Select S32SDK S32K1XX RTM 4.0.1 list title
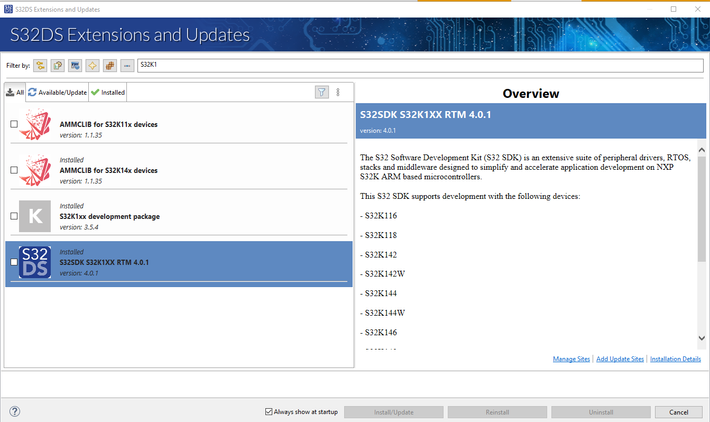Screen dimensions: 710x422 click(104, 262)
